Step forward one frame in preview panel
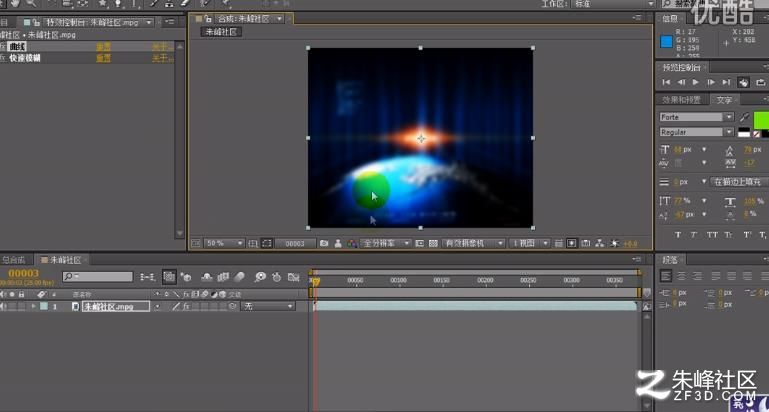The height and width of the screenshot is (412, 769). [x=711, y=82]
